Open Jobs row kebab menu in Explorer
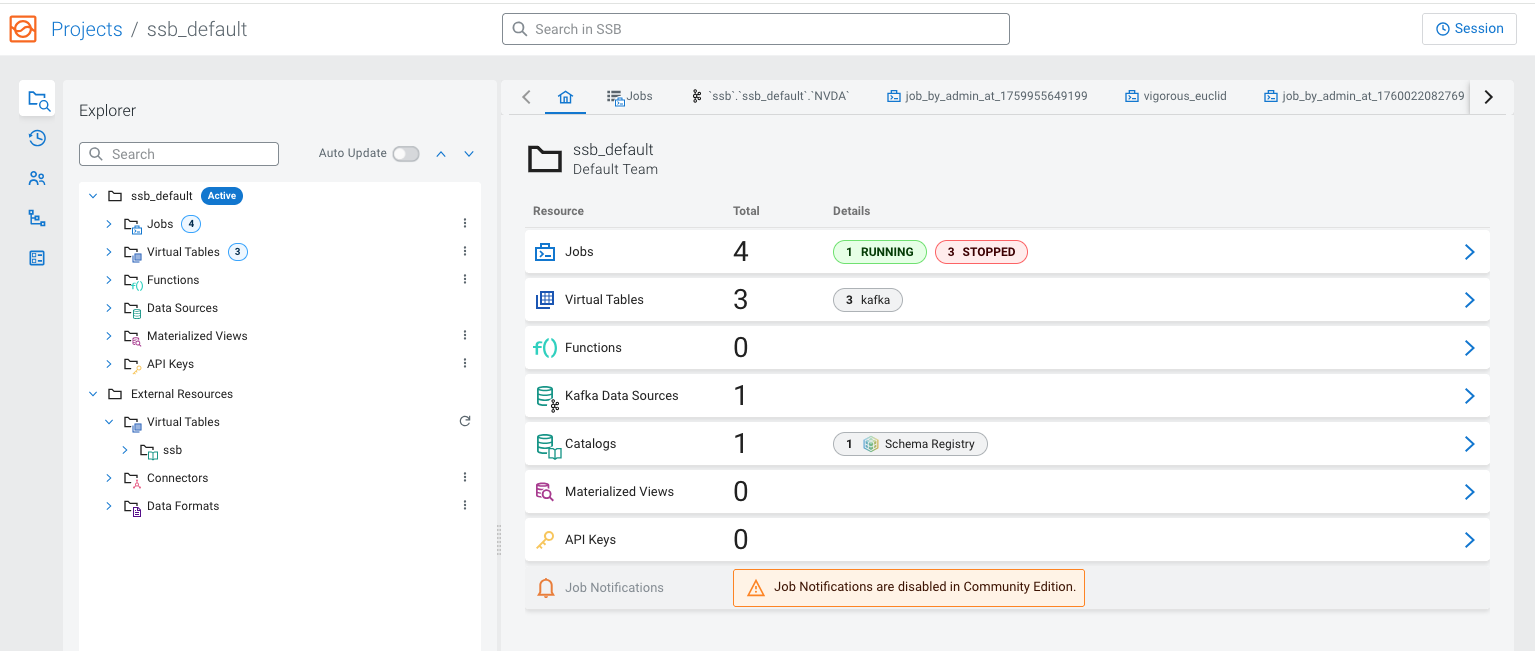 point(465,224)
